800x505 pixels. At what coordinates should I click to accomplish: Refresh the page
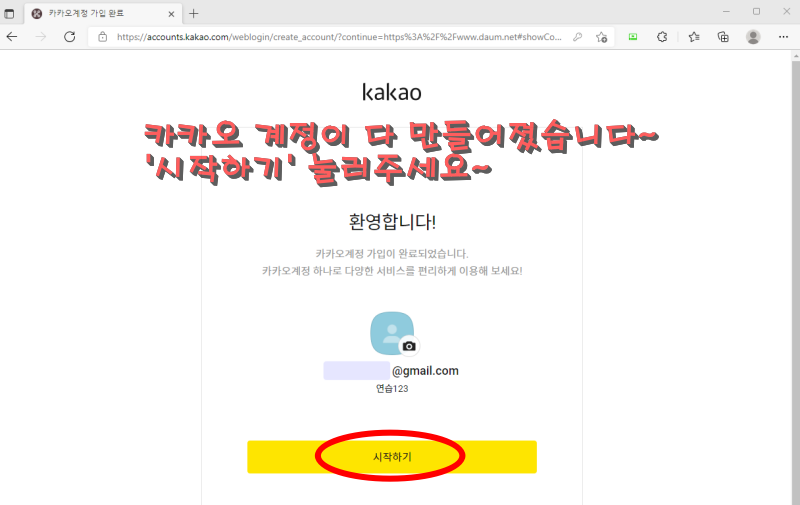(x=70, y=37)
